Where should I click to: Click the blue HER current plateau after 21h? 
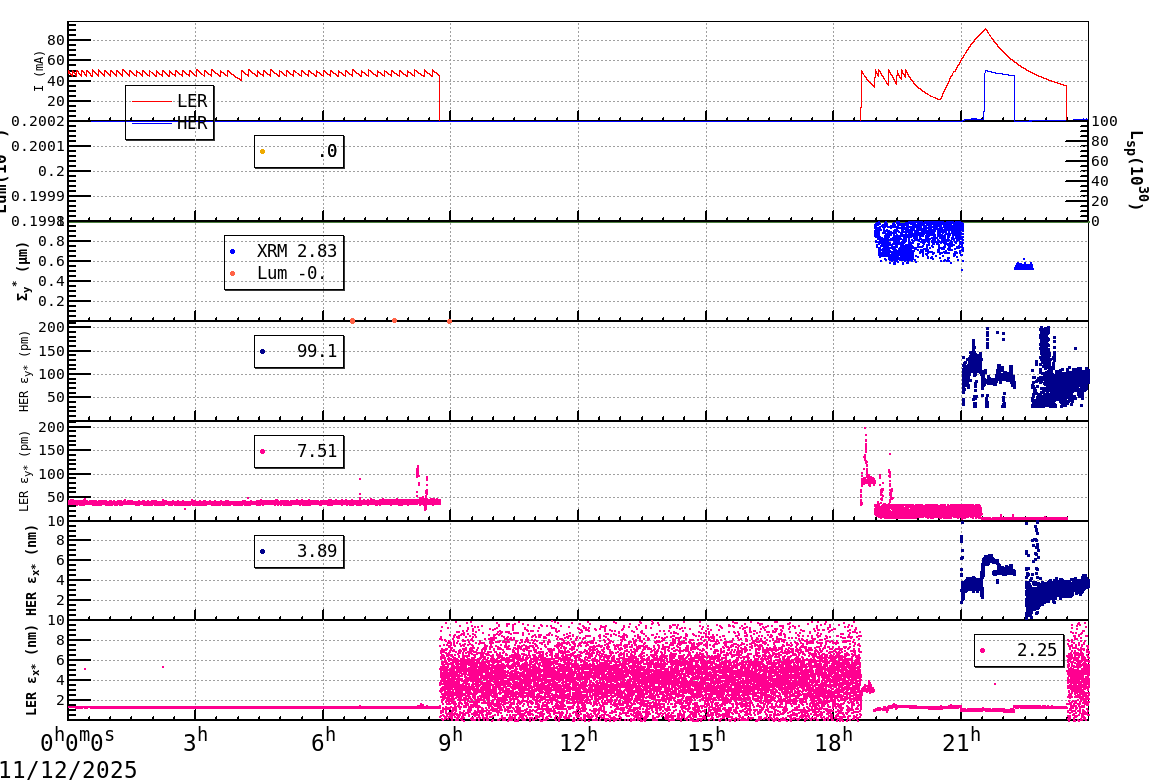pyautogui.click(x=999, y=73)
